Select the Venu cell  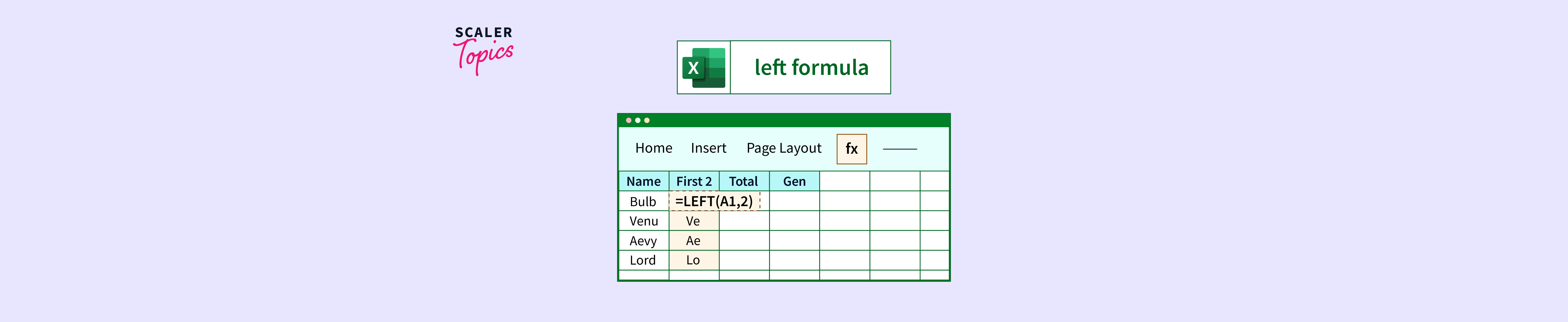point(643,221)
